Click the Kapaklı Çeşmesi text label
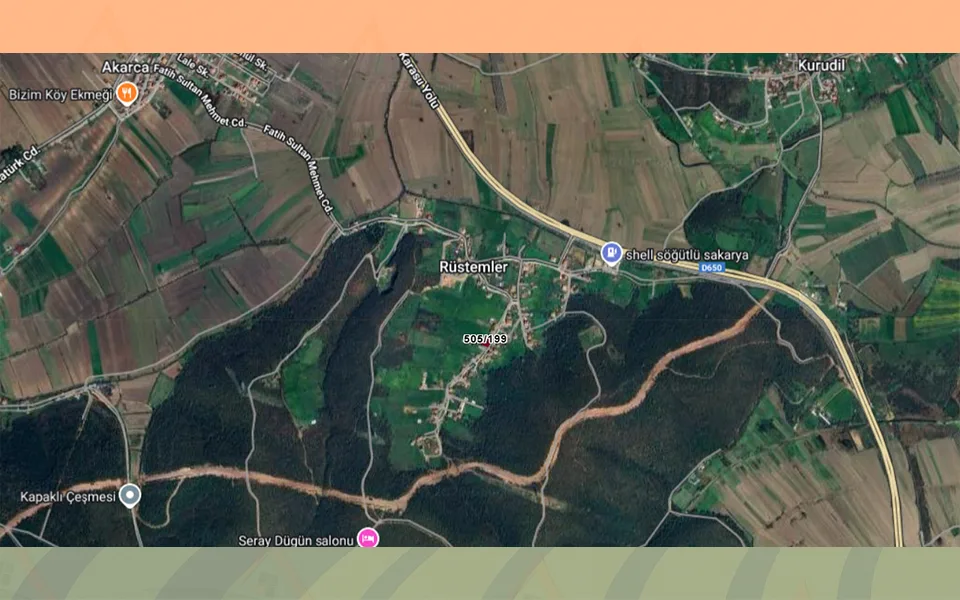Screen dimensions: 960x600 68,497
